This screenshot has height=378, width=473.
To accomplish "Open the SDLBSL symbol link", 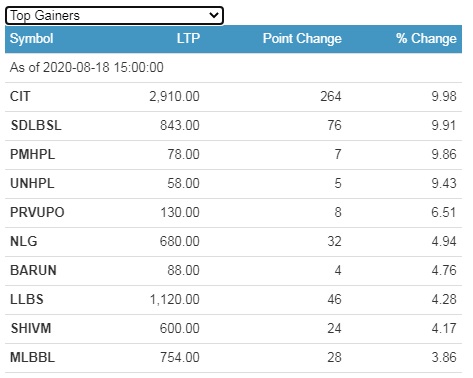I will (36, 126).
